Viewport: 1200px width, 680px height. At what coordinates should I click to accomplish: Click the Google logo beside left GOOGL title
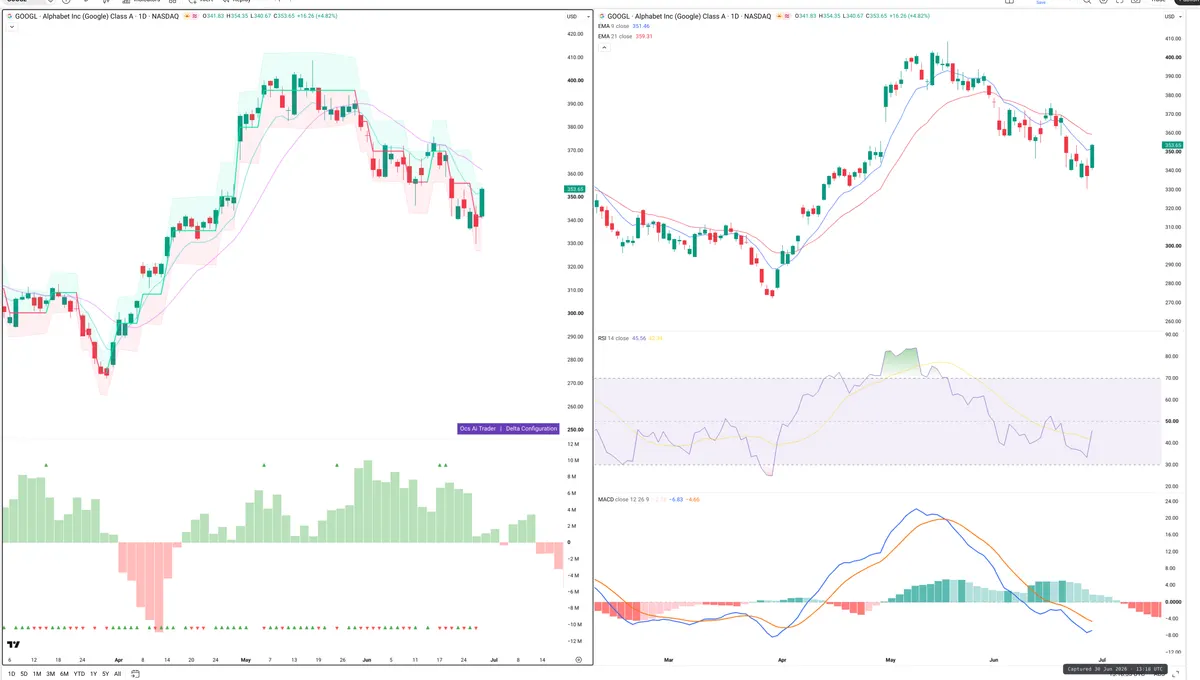8,17
